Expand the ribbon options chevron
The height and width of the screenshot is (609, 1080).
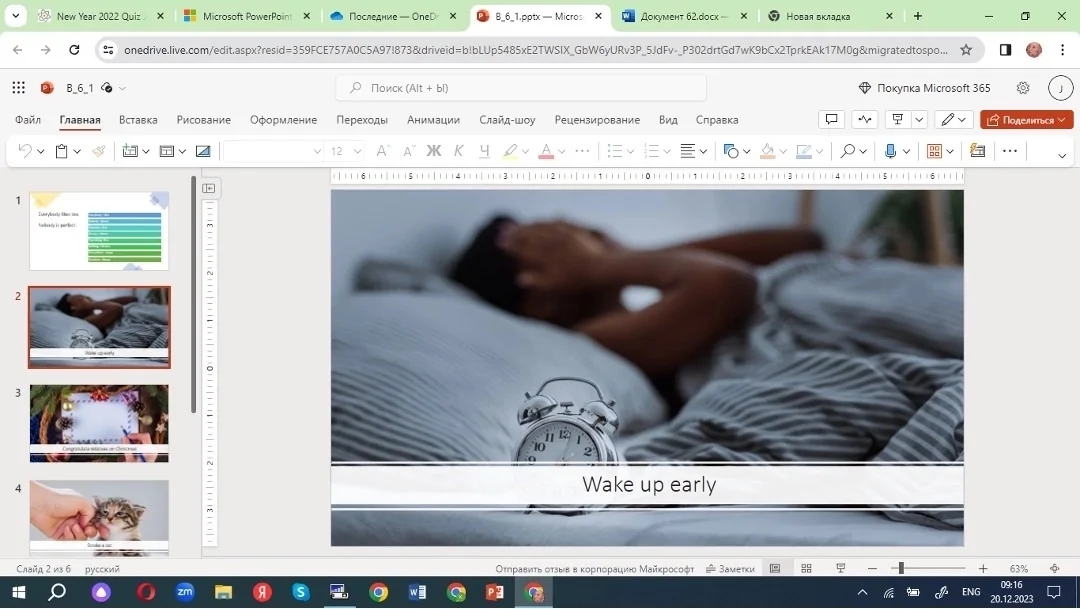[x=1061, y=156]
